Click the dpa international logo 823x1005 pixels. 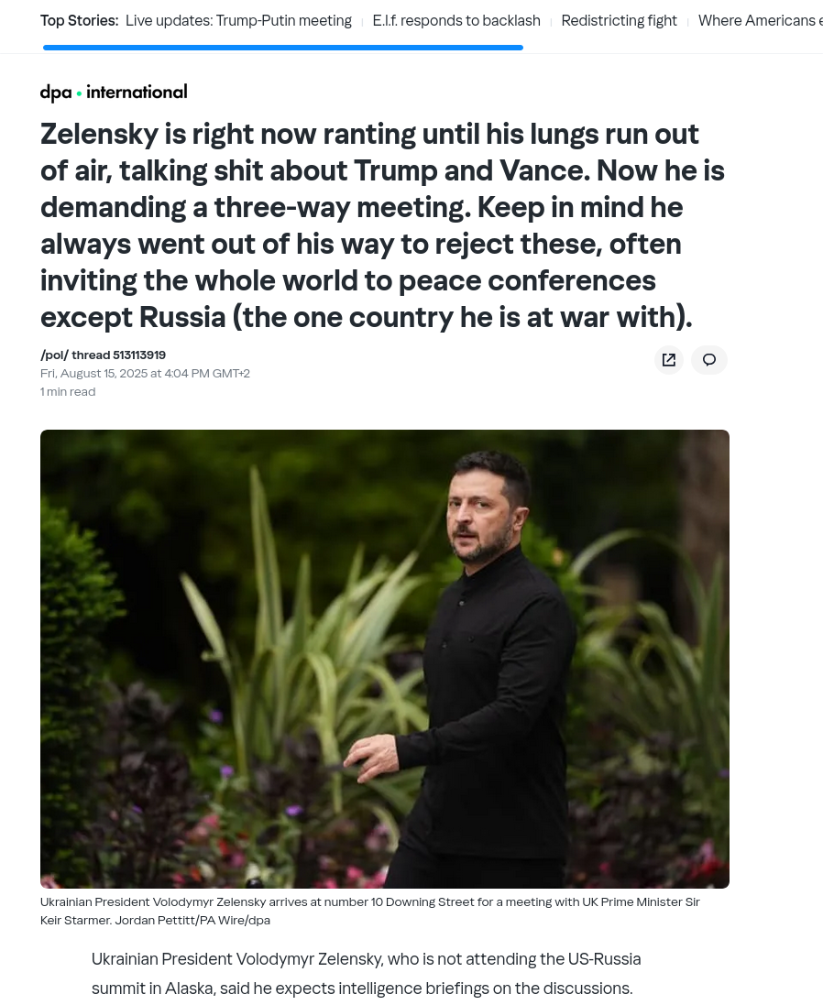(x=113, y=92)
